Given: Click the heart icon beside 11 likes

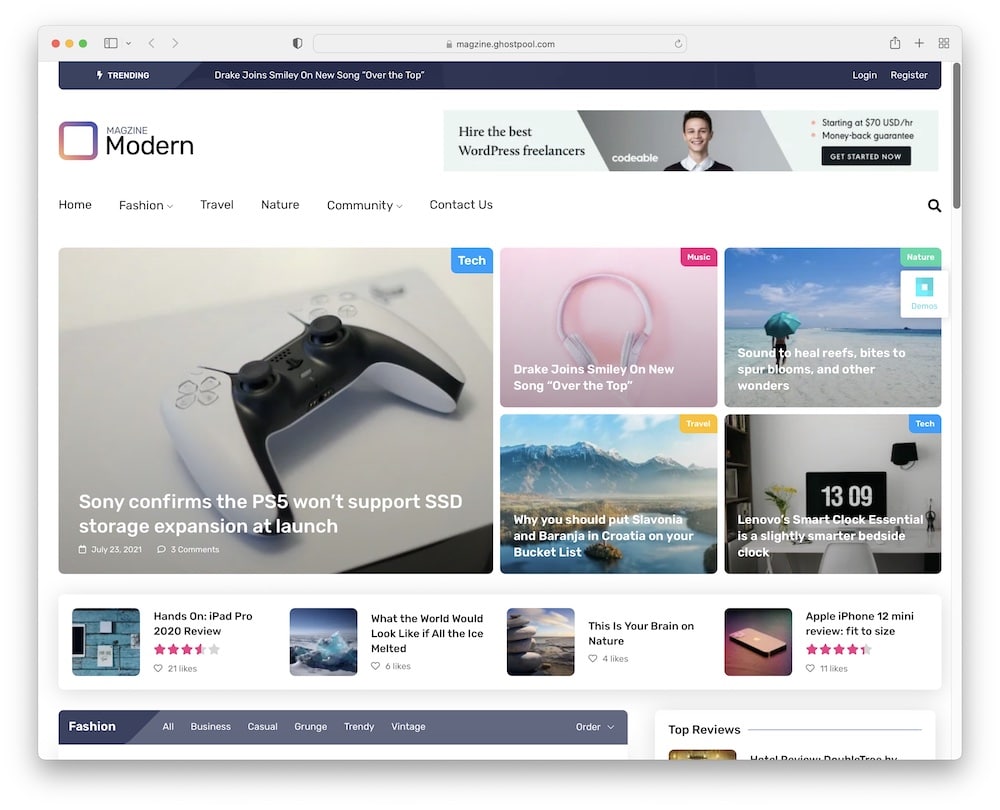Looking at the screenshot, I should coord(810,668).
